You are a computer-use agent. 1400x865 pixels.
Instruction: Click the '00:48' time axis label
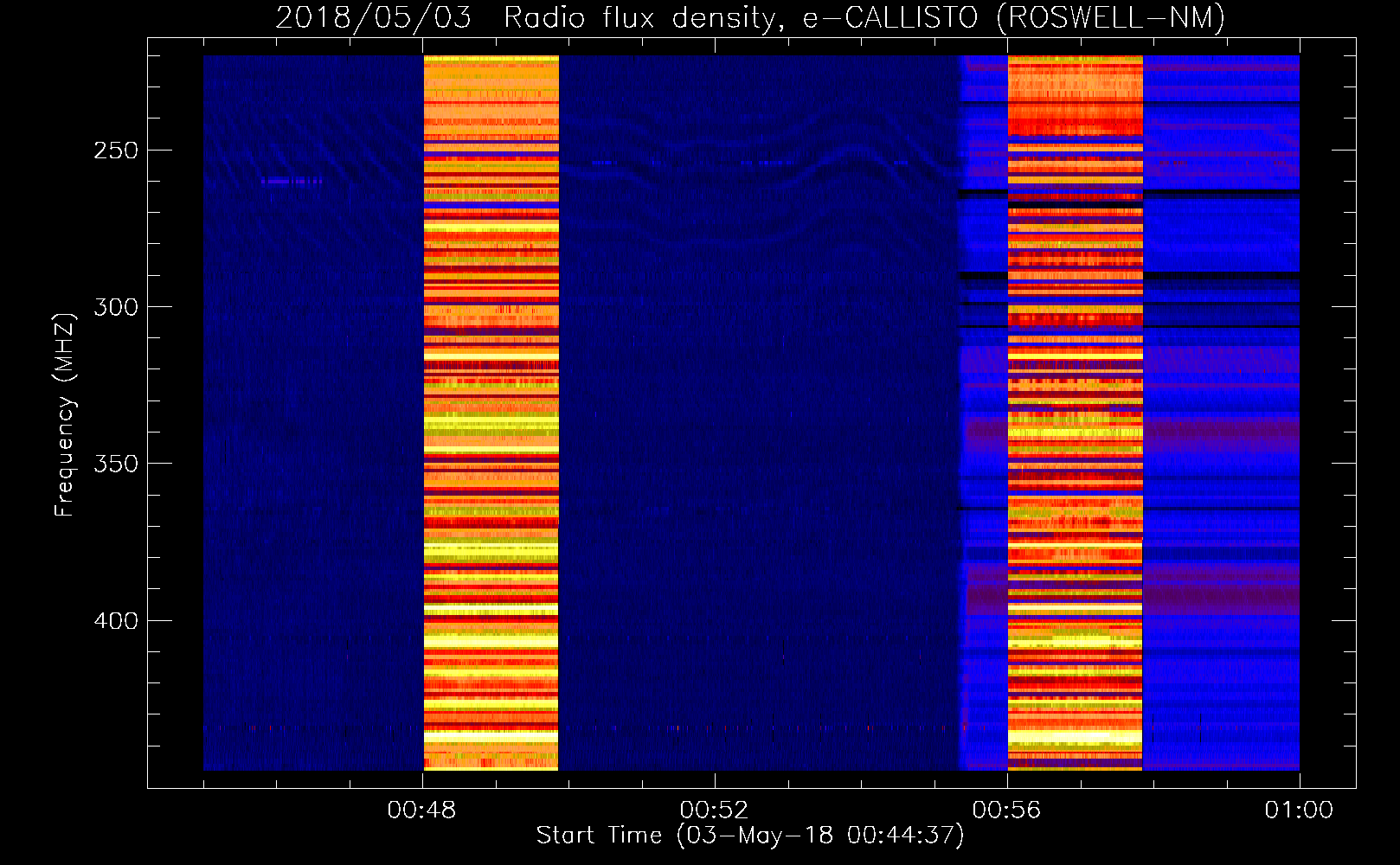click(x=421, y=810)
